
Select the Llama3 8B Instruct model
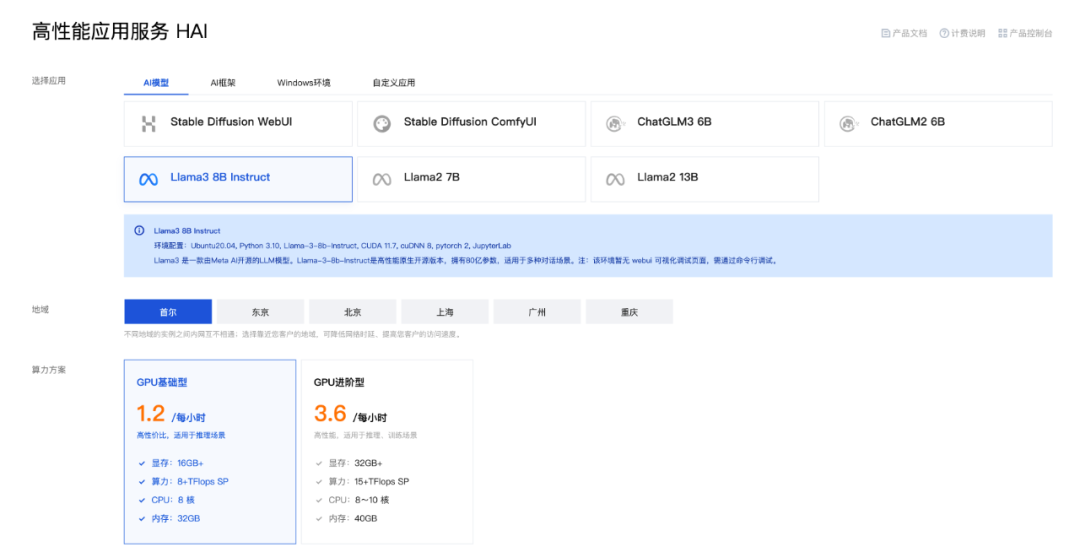point(238,179)
